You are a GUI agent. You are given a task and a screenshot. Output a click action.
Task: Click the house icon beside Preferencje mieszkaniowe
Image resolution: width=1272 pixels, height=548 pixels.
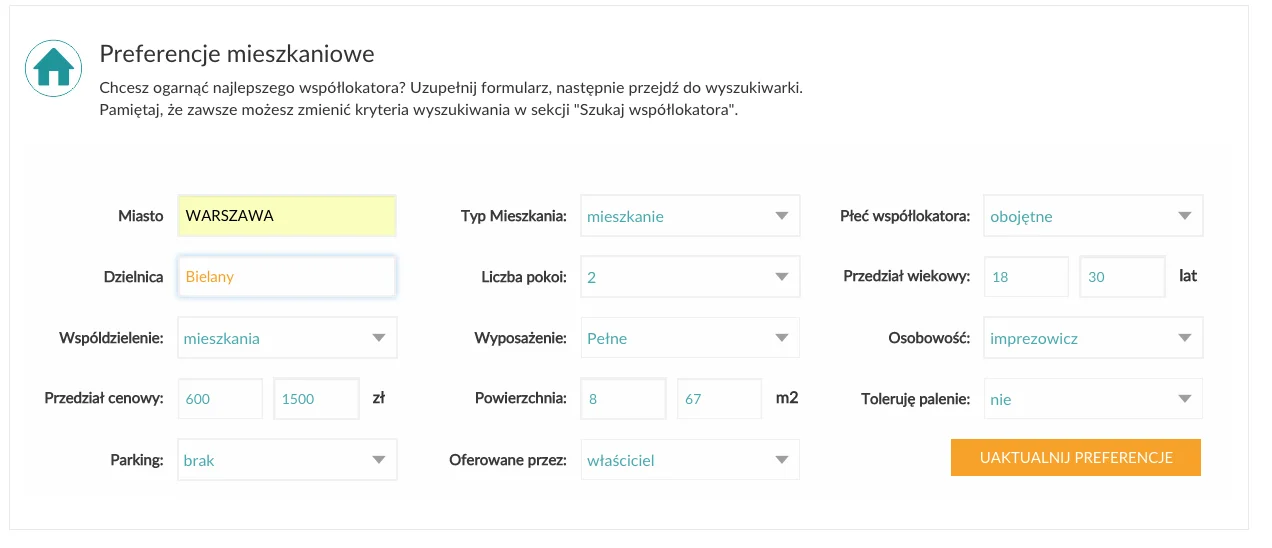click(x=53, y=68)
